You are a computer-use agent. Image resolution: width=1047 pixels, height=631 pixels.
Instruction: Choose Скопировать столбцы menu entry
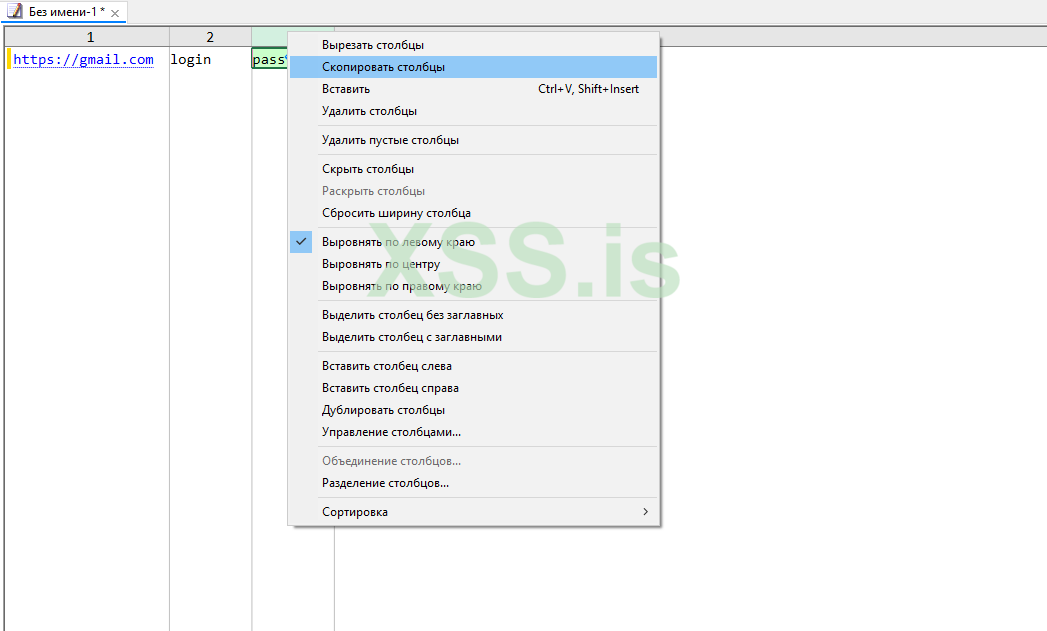click(x=473, y=67)
